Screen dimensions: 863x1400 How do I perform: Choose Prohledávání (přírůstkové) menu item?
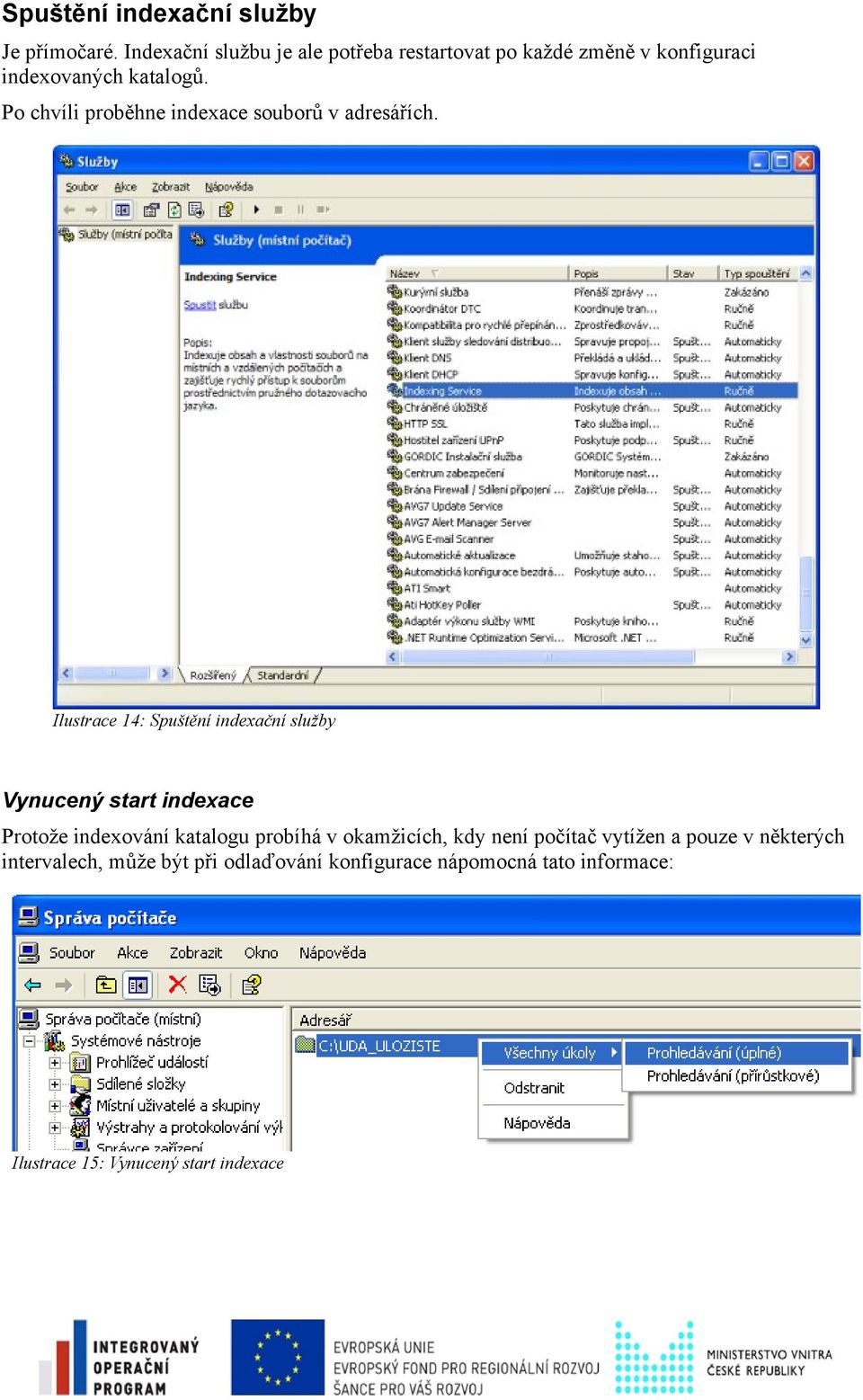pyautogui.click(x=735, y=1076)
